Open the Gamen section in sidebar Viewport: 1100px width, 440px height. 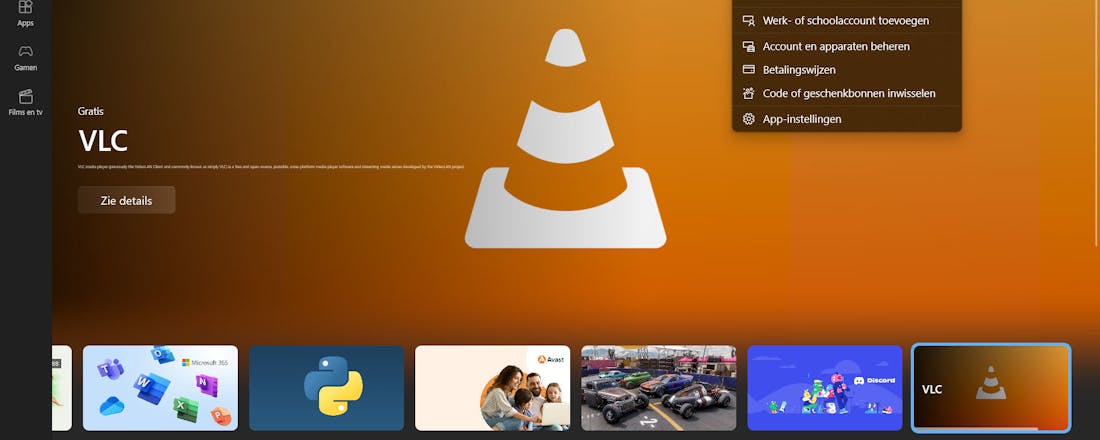coord(25,58)
